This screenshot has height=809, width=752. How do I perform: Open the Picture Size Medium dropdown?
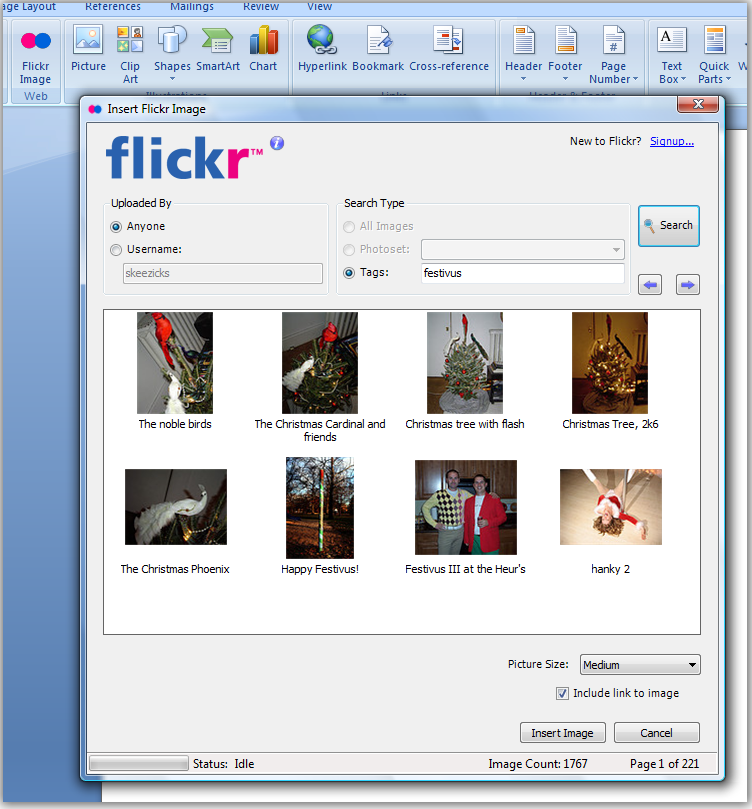tap(640, 665)
